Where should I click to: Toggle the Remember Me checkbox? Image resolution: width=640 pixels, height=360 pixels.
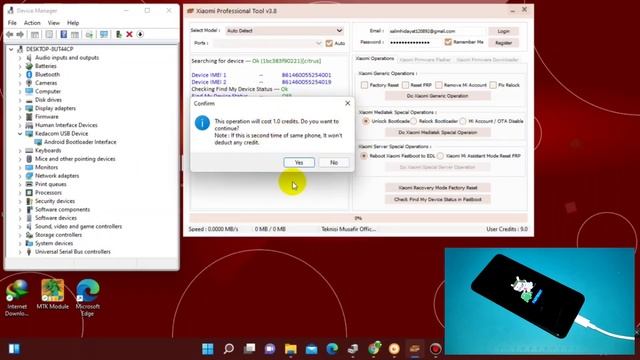(x=448, y=42)
